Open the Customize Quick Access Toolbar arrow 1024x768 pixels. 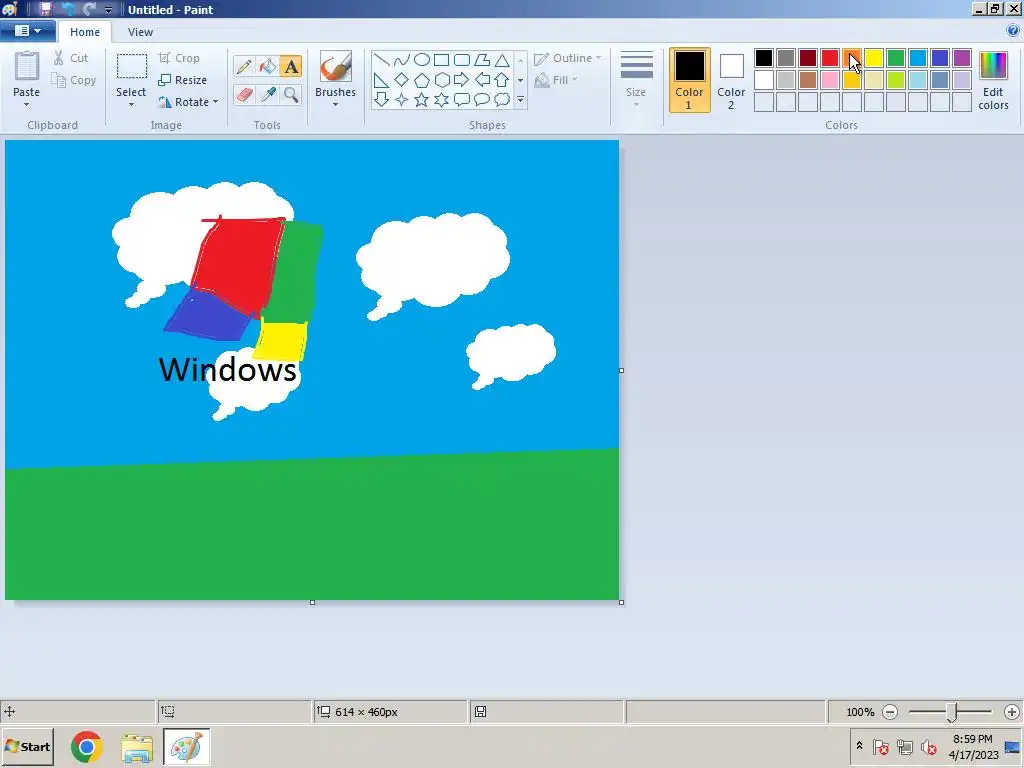[x=108, y=10]
